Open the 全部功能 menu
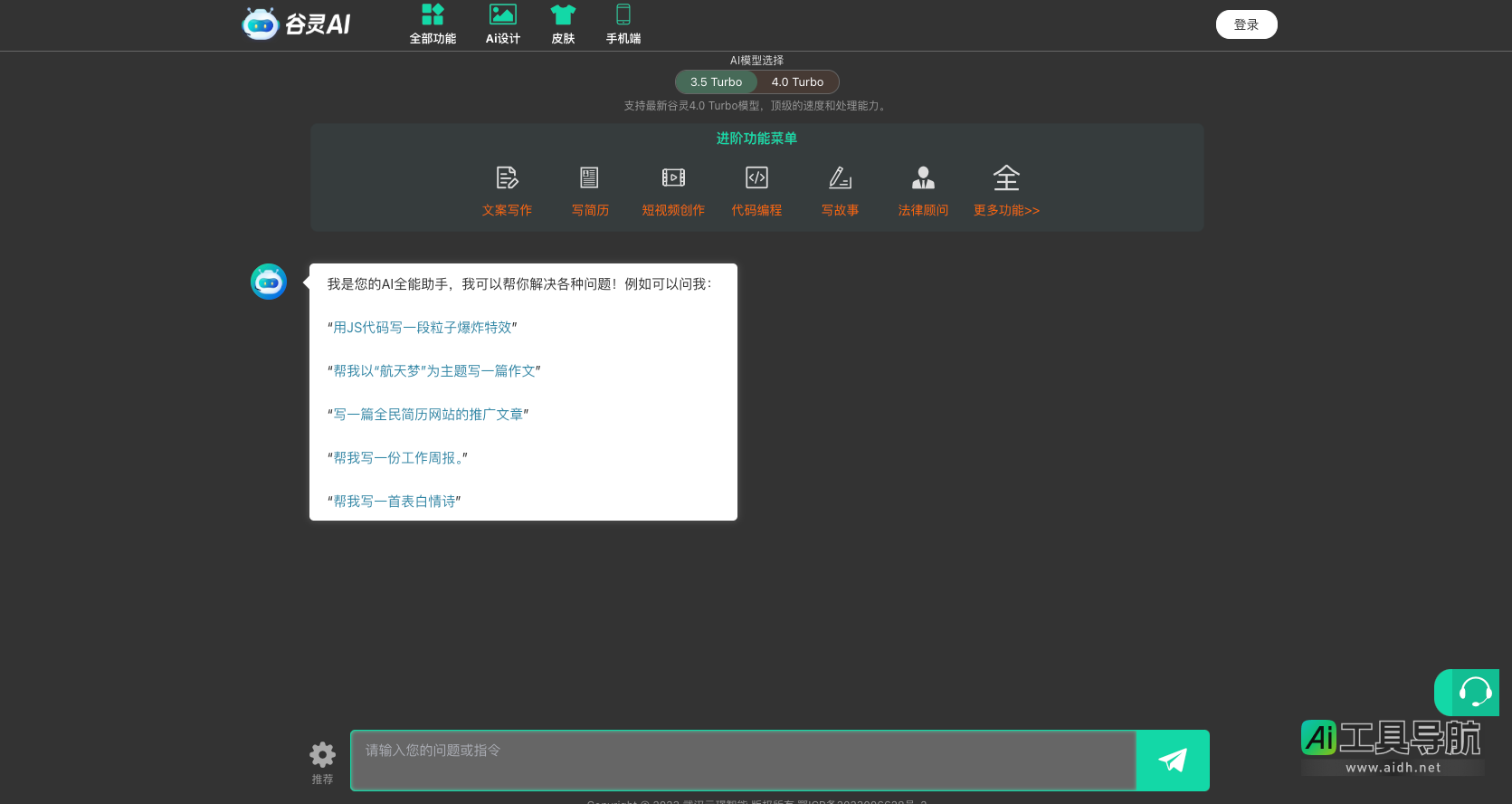 tap(433, 24)
